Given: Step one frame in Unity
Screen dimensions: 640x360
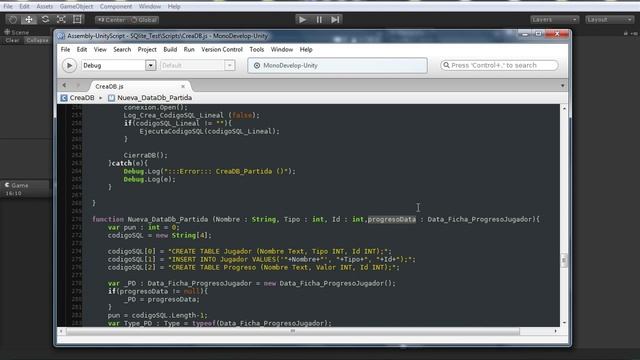Looking at the screenshot, I should (x=335, y=20).
